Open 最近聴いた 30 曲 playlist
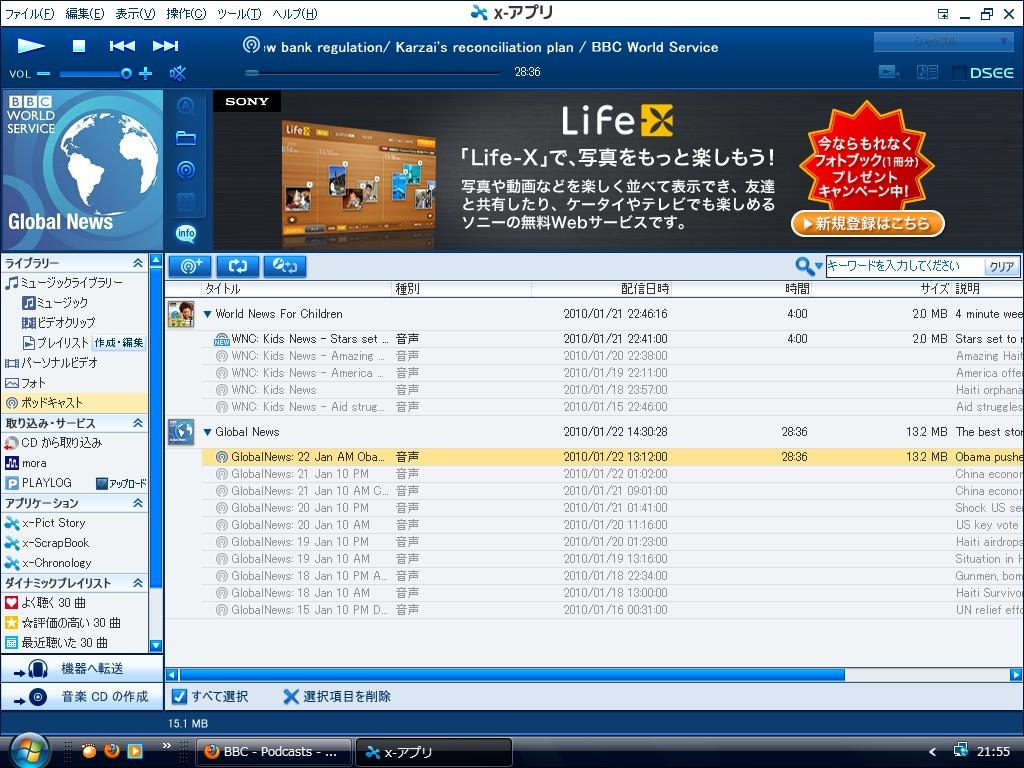Image resolution: width=1024 pixels, height=768 pixels. click(56, 643)
